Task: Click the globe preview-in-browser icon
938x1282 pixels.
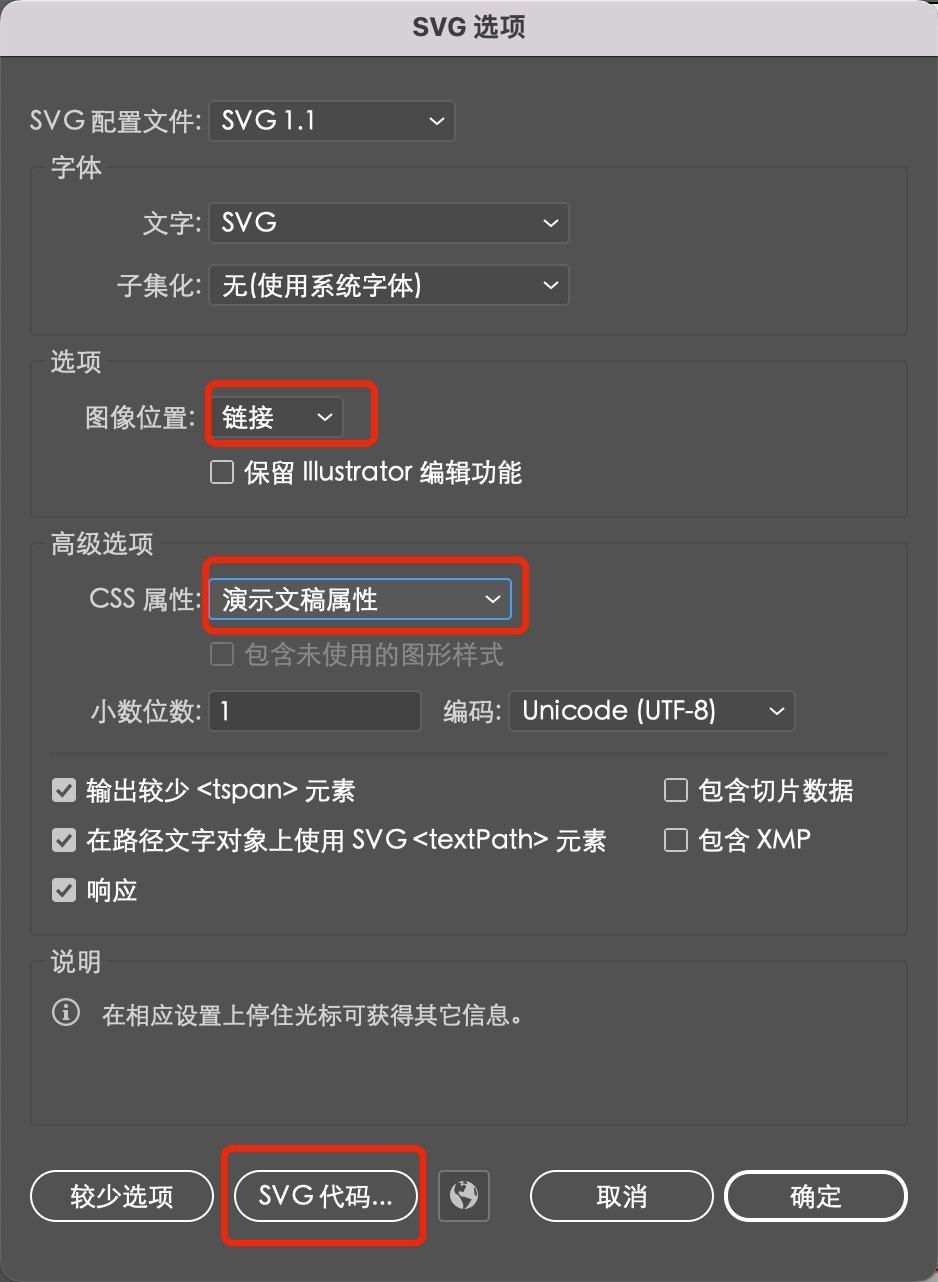Action: tap(464, 1196)
